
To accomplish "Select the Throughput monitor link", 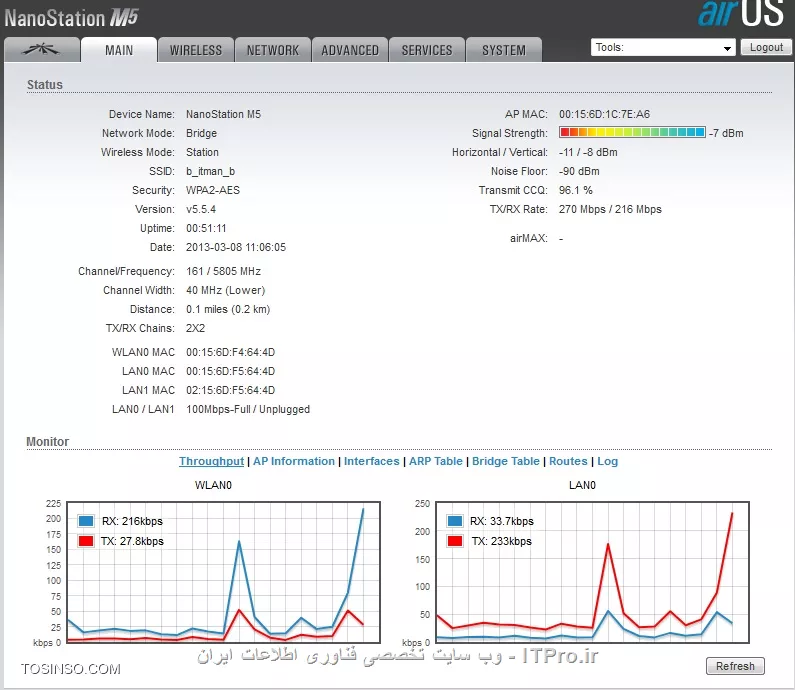I will pos(211,461).
